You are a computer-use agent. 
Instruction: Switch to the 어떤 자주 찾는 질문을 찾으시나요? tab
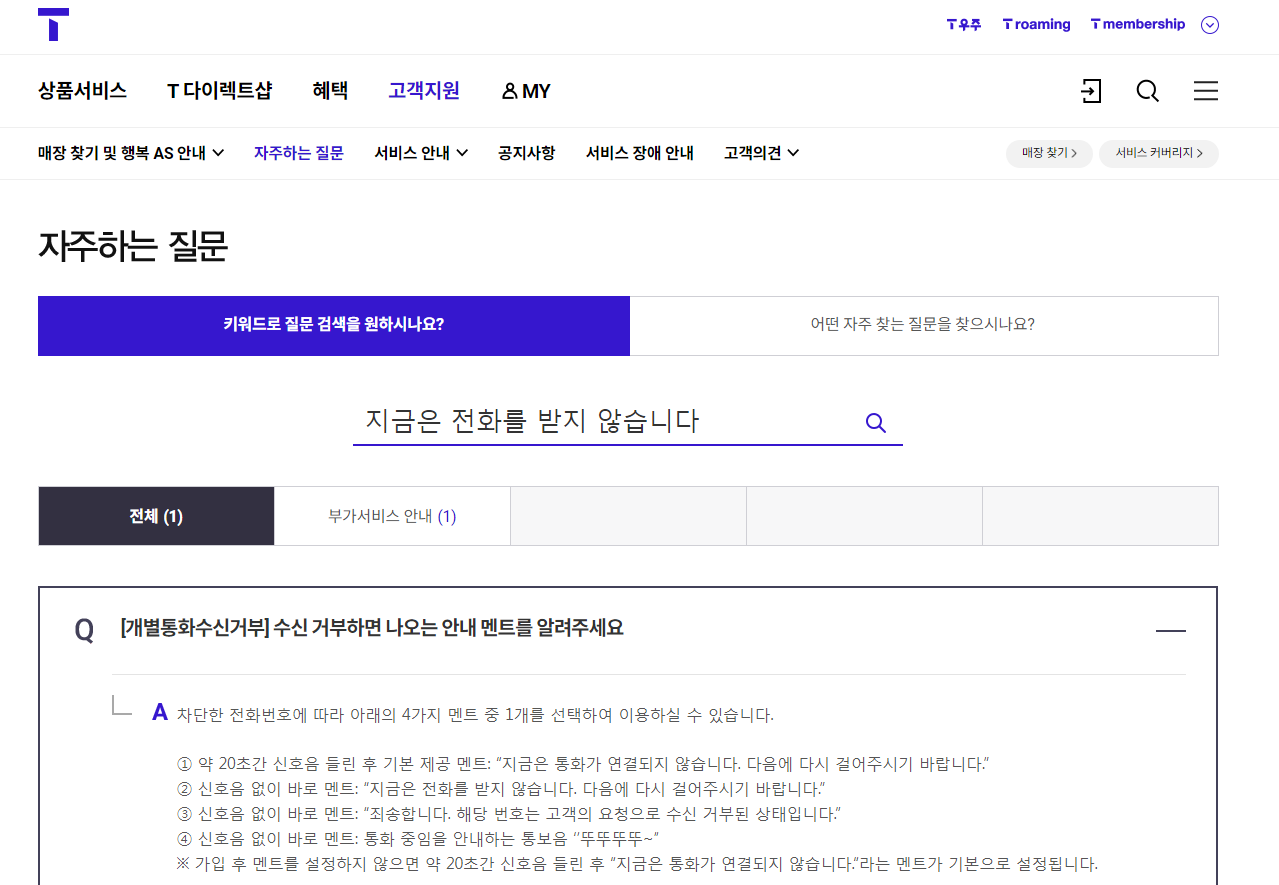click(924, 325)
